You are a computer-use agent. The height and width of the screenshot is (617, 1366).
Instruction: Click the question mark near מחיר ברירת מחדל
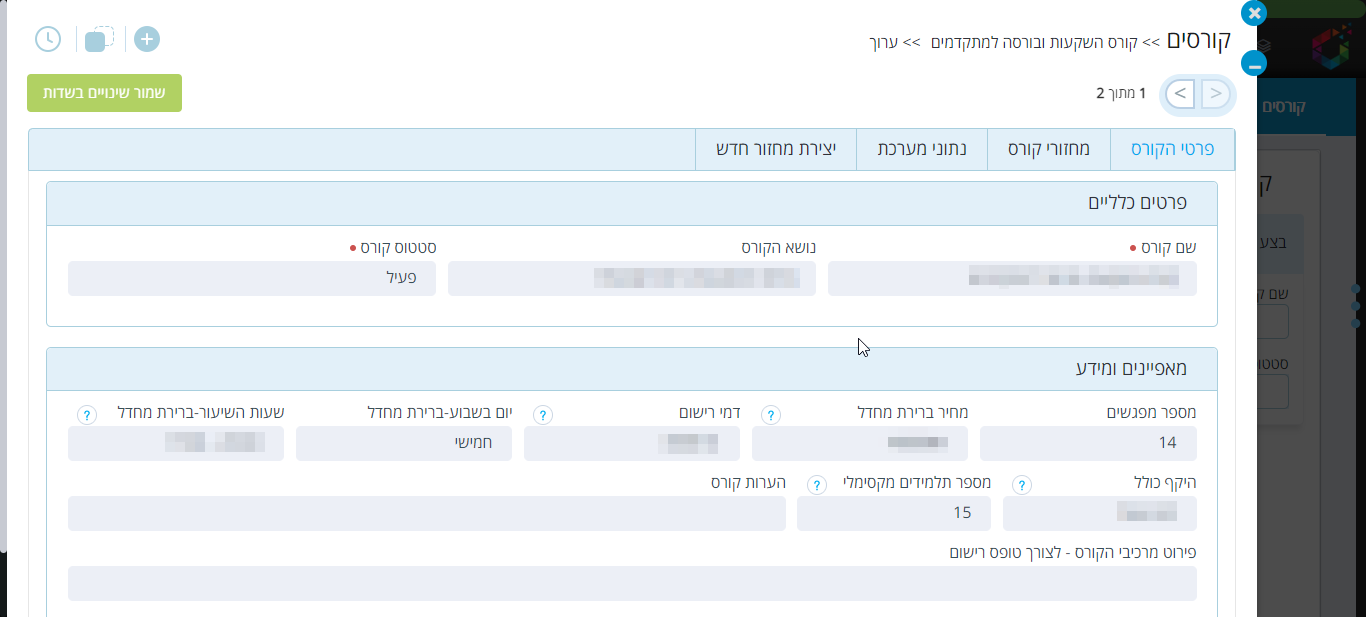pos(770,414)
